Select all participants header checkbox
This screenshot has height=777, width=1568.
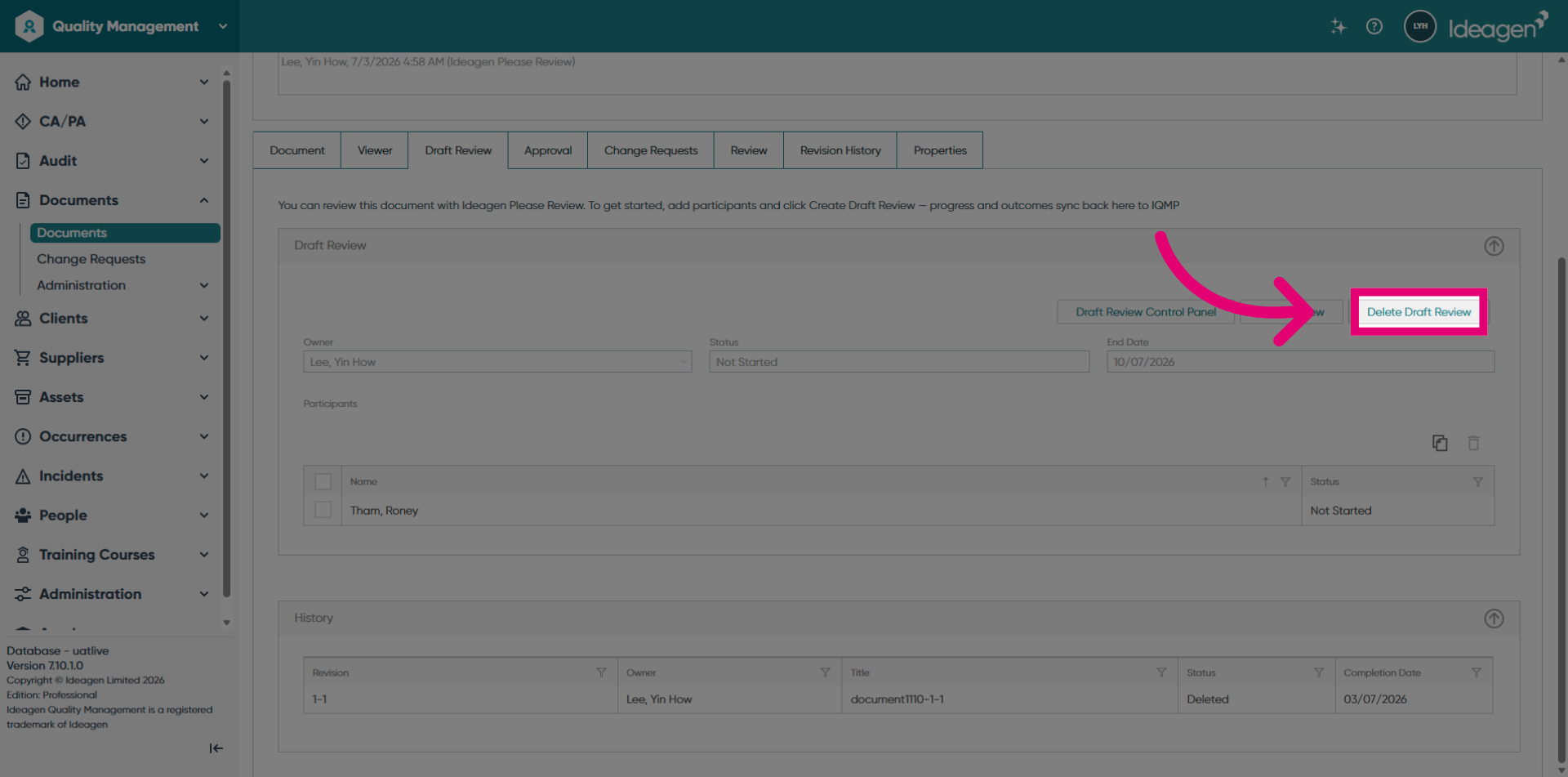(323, 482)
